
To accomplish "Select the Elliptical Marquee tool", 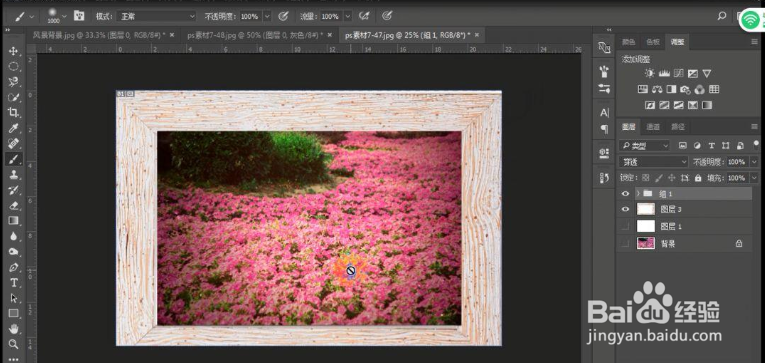I will point(14,66).
